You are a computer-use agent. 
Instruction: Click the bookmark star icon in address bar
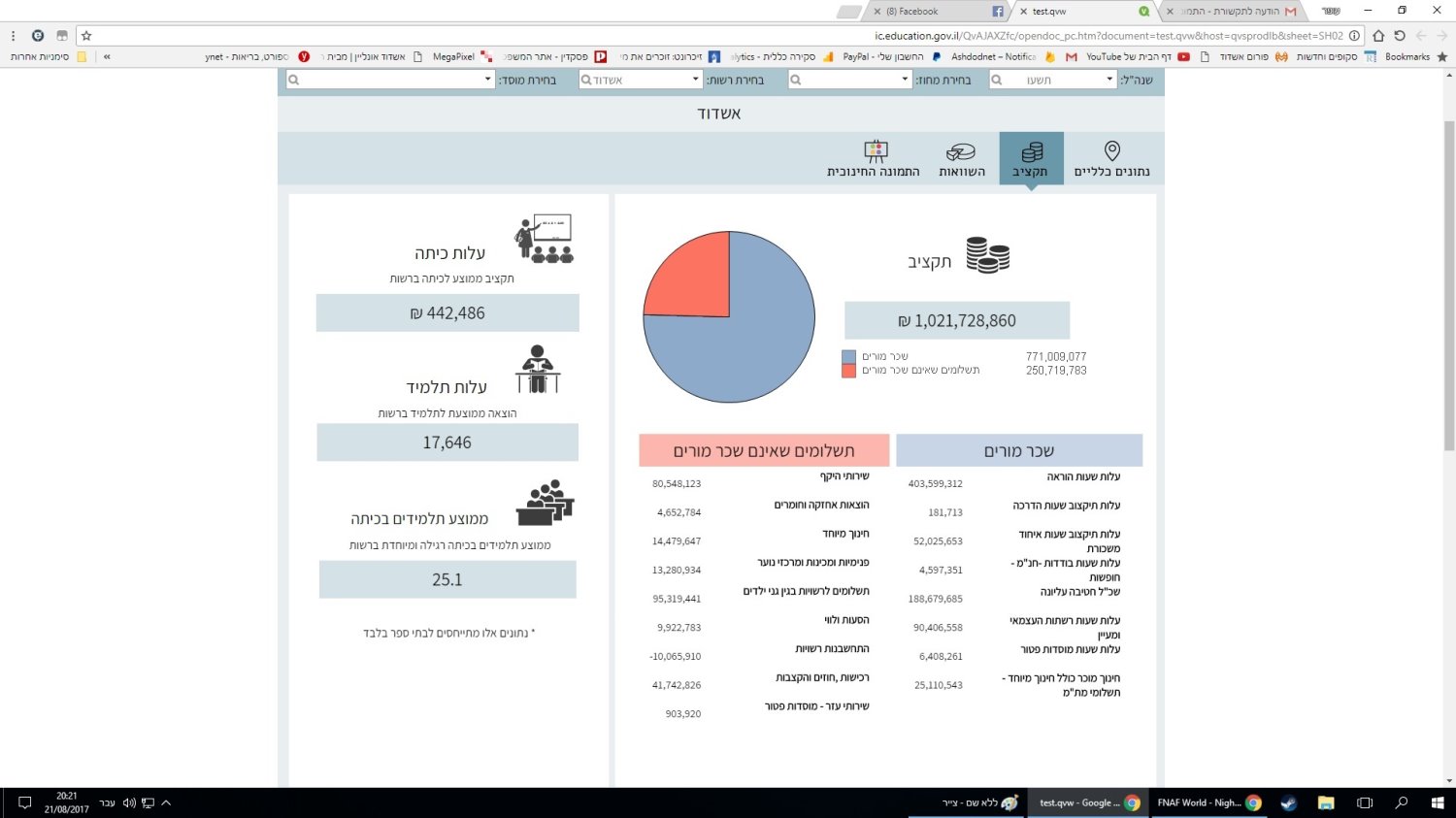pyautogui.click(x=86, y=36)
